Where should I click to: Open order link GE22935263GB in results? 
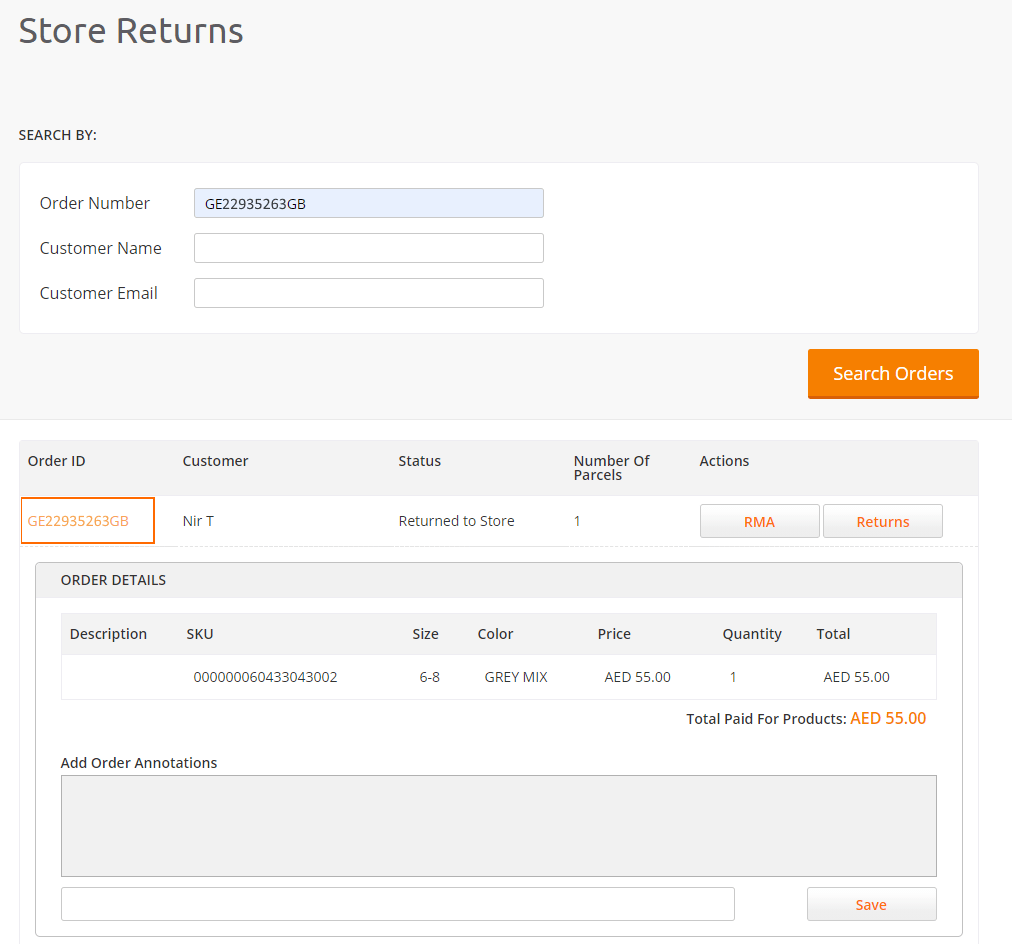point(78,521)
